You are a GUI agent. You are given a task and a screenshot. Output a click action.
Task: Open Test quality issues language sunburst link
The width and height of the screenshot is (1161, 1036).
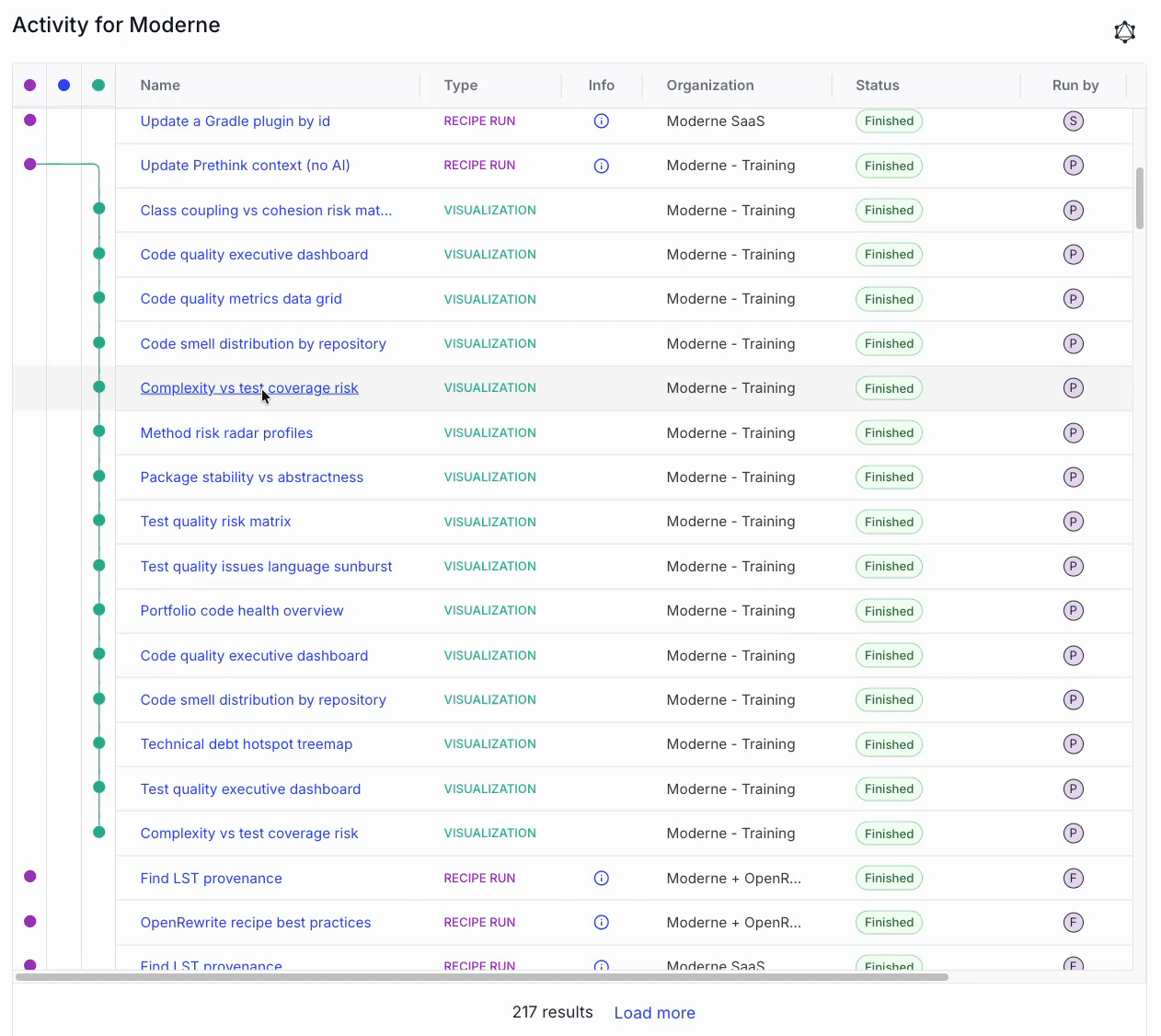click(x=266, y=566)
